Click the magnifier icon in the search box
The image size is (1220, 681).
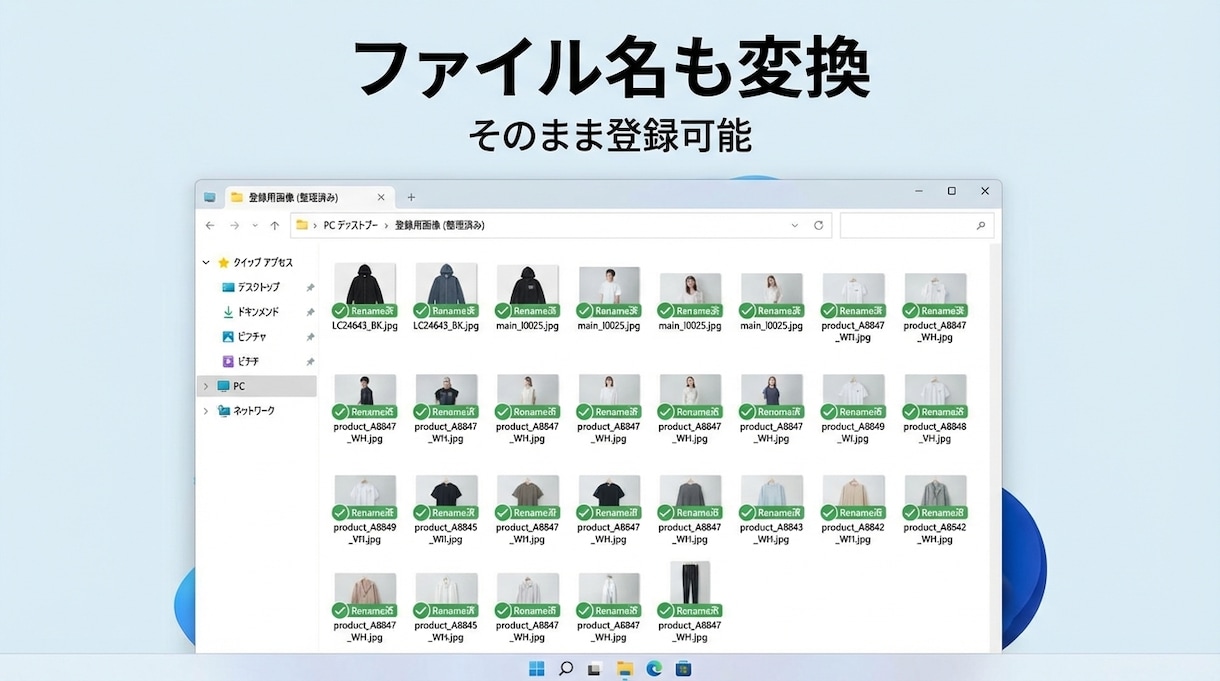click(980, 226)
